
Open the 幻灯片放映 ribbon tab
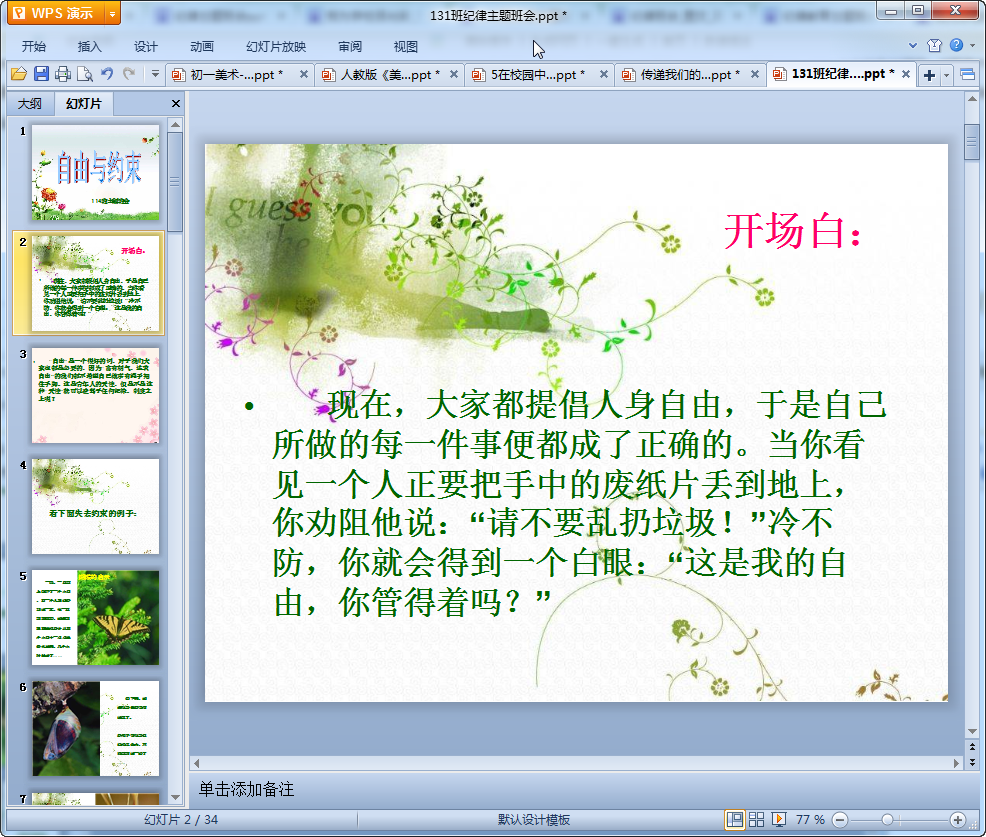click(276, 46)
